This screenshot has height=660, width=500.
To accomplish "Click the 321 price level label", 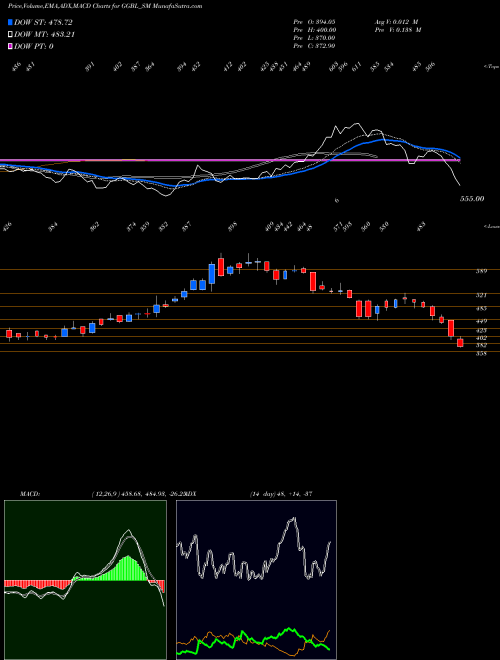I will [481, 295].
